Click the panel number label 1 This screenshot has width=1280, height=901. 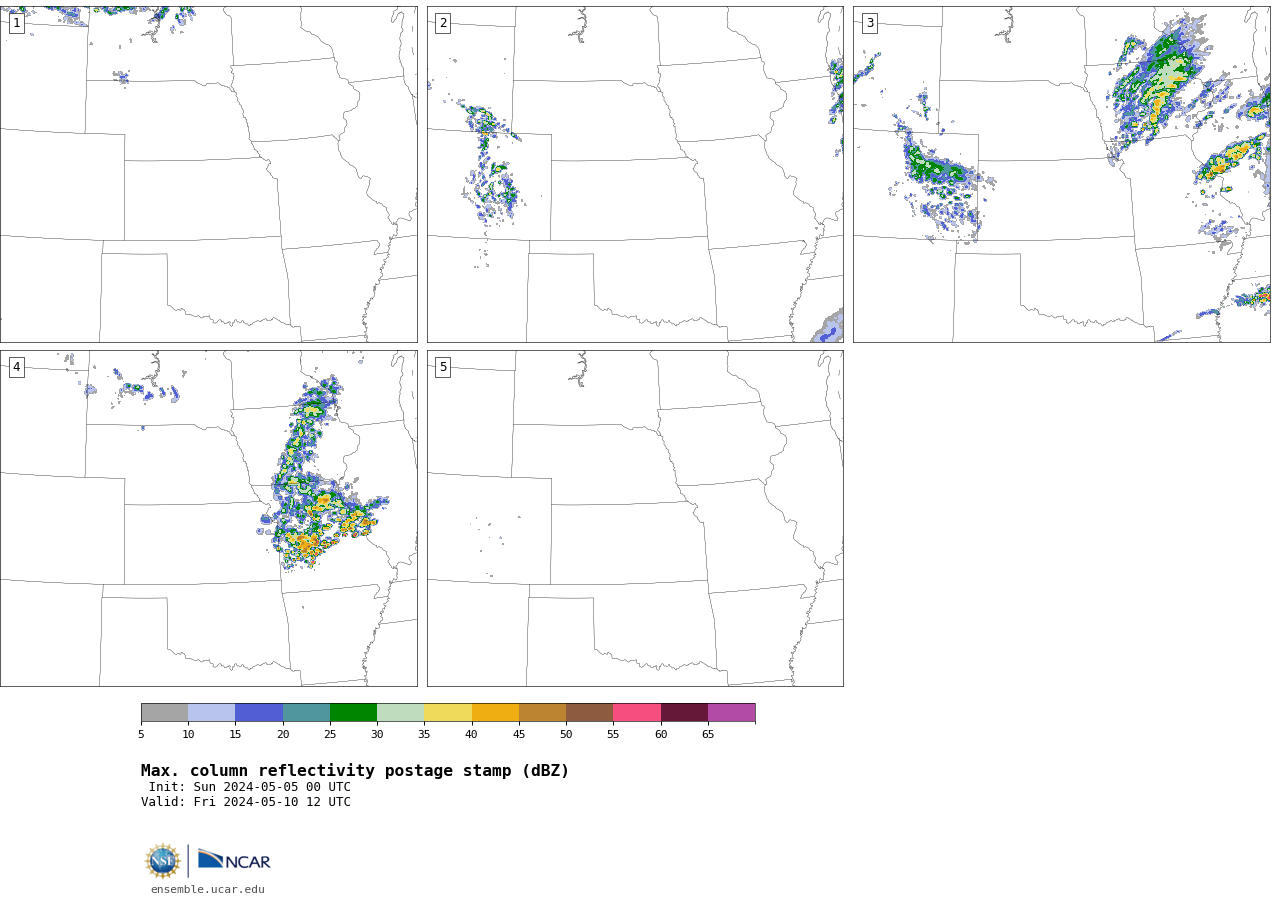click(x=16, y=23)
